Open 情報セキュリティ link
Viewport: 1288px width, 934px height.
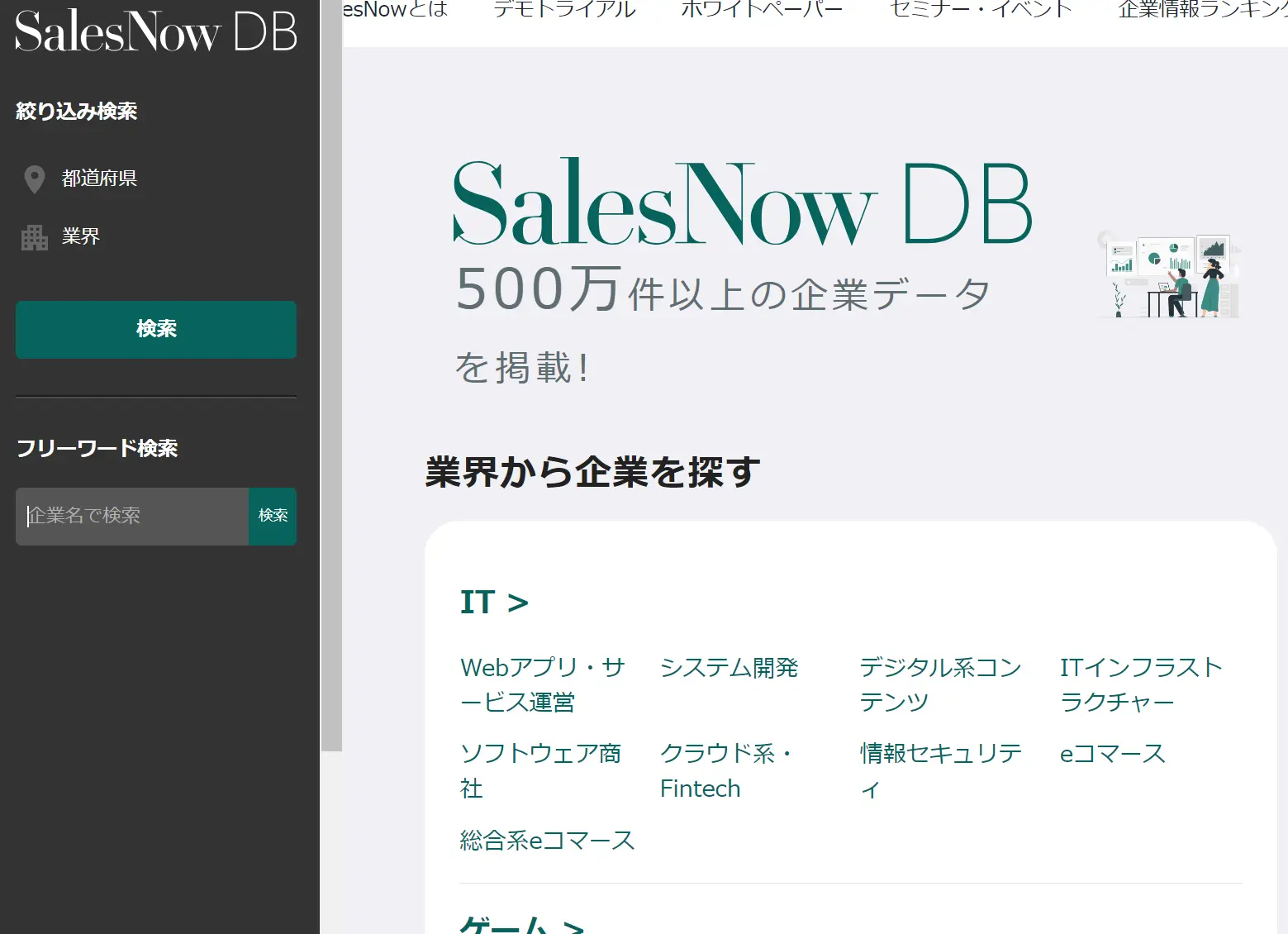point(941,770)
